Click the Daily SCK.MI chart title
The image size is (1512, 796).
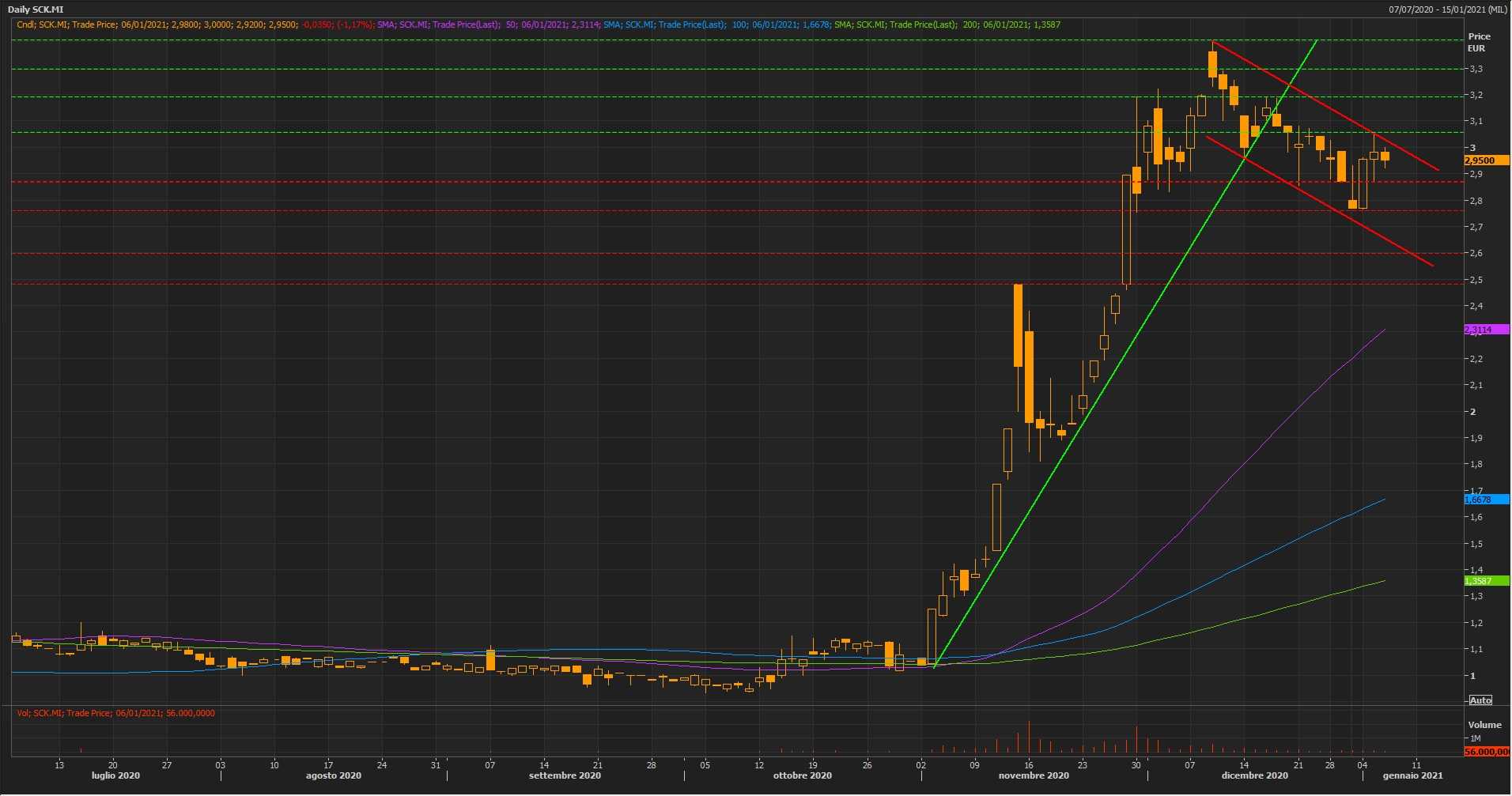pyautogui.click(x=36, y=9)
